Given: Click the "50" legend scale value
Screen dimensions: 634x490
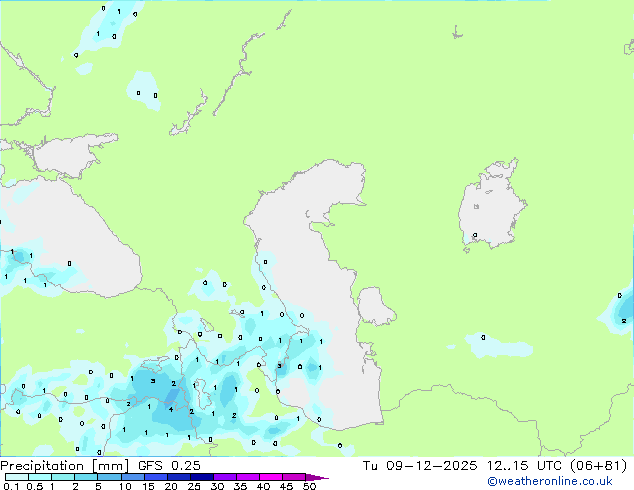Looking at the screenshot, I should 309,486.
